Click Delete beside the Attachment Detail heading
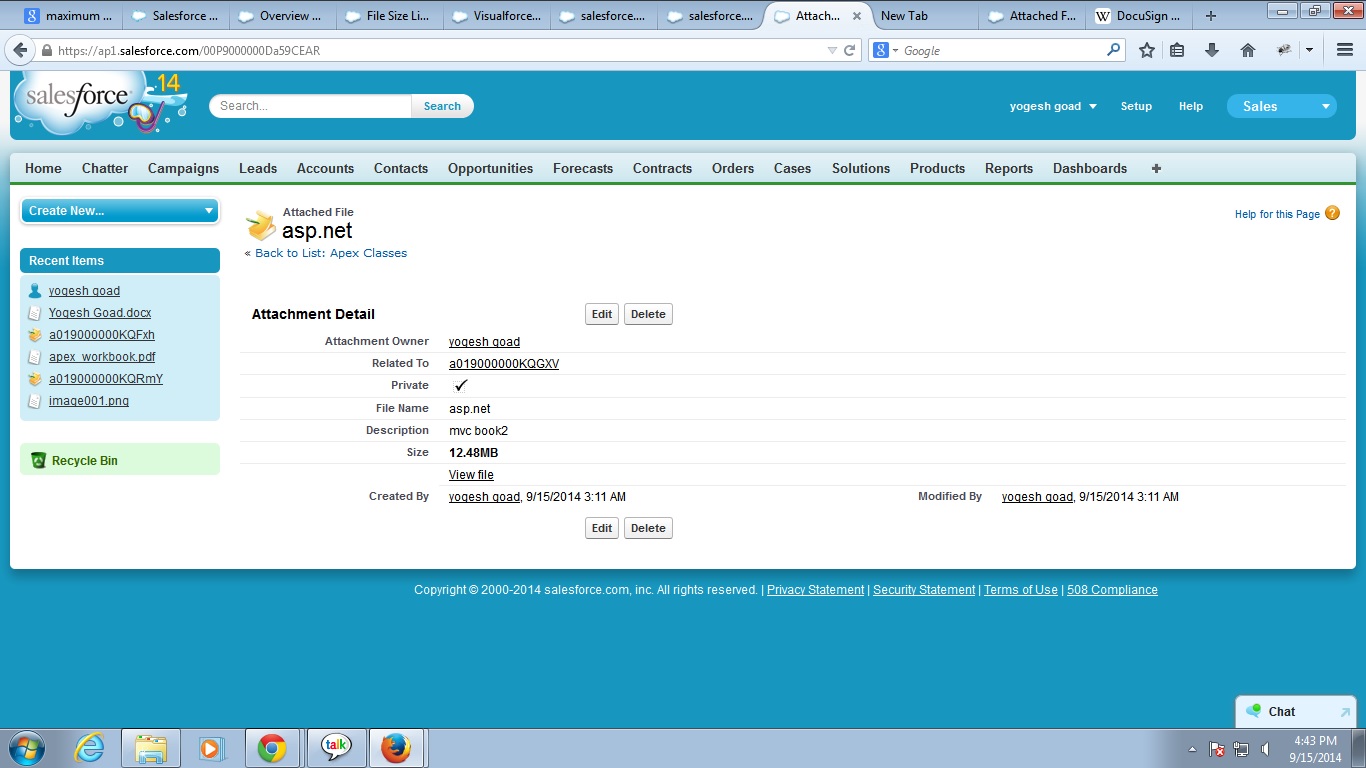Image resolution: width=1366 pixels, height=768 pixels. click(648, 314)
